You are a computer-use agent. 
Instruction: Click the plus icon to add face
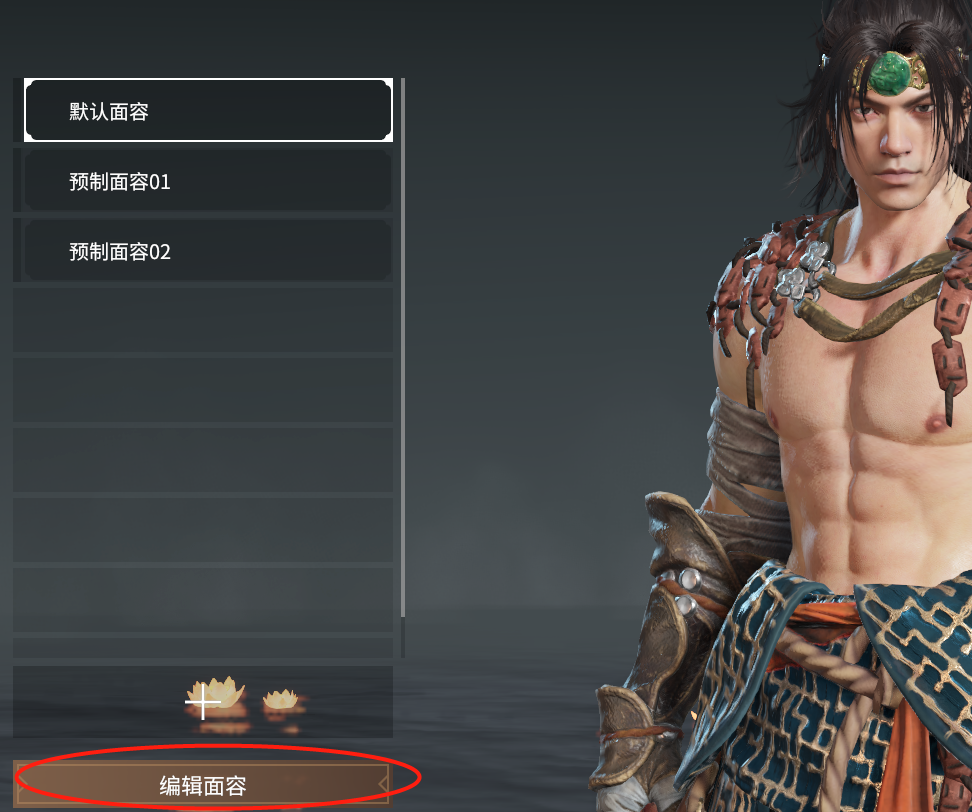[203, 702]
